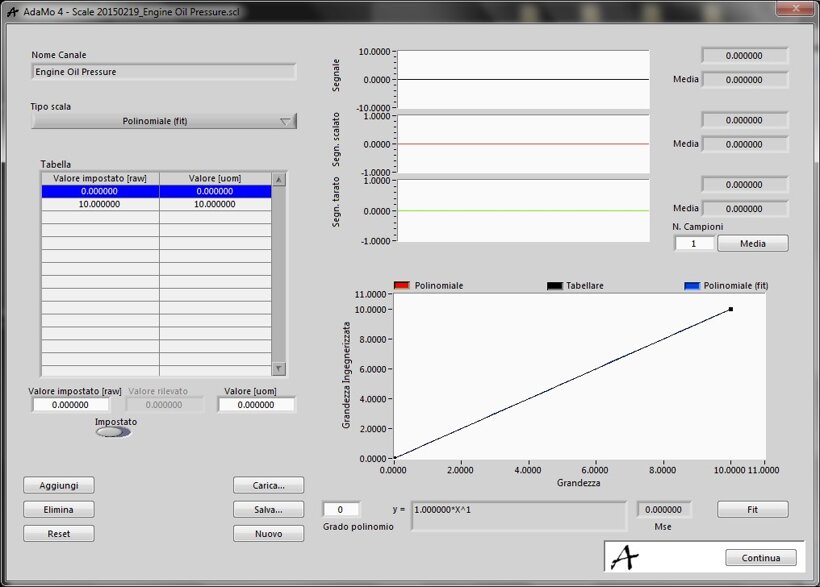Open file with Carica... button
This screenshot has width=820, height=587.
point(268,485)
